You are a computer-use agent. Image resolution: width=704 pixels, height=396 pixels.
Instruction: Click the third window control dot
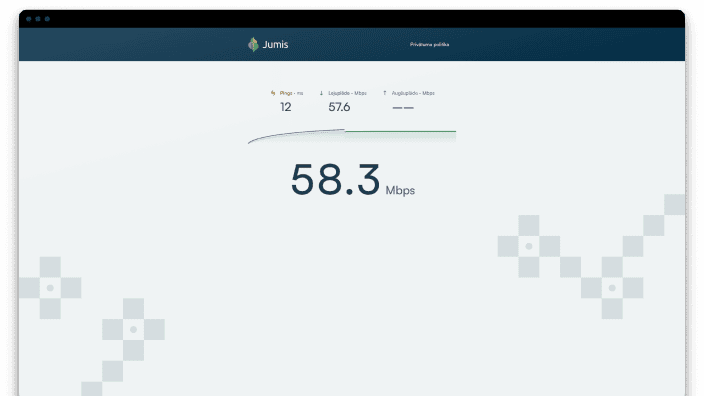47,19
